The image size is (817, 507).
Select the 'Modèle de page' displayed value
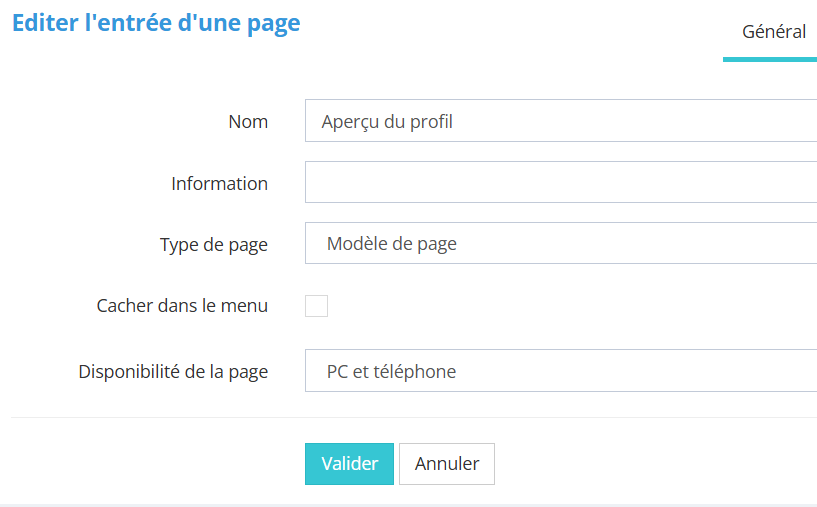[391, 243]
